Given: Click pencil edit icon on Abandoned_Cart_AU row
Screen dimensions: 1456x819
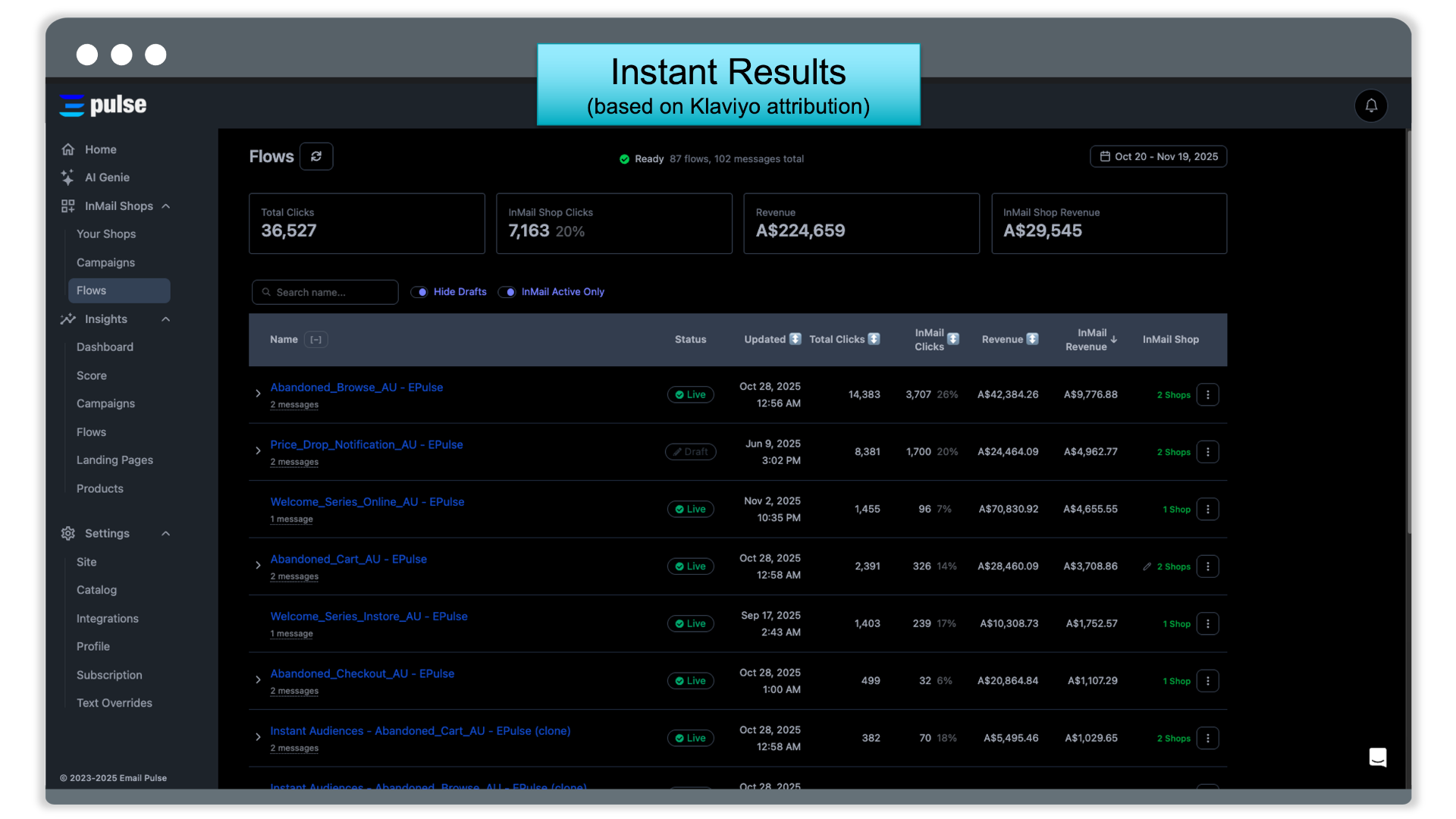Looking at the screenshot, I should click(1147, 566).
